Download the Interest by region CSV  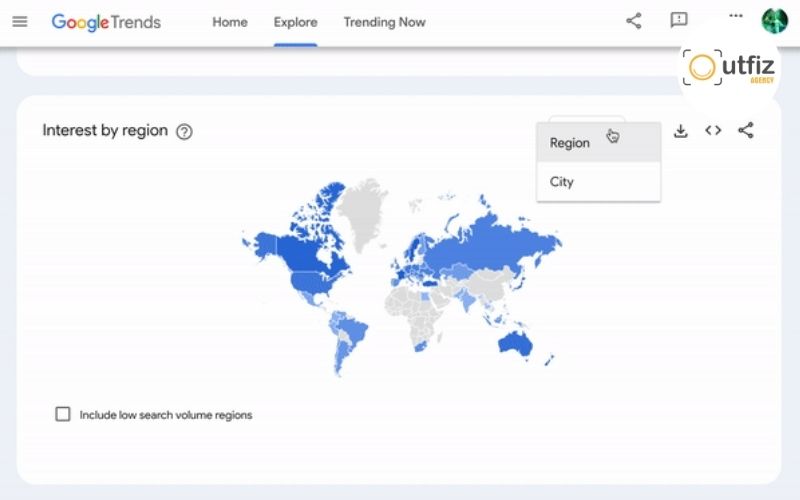[681, 131]
